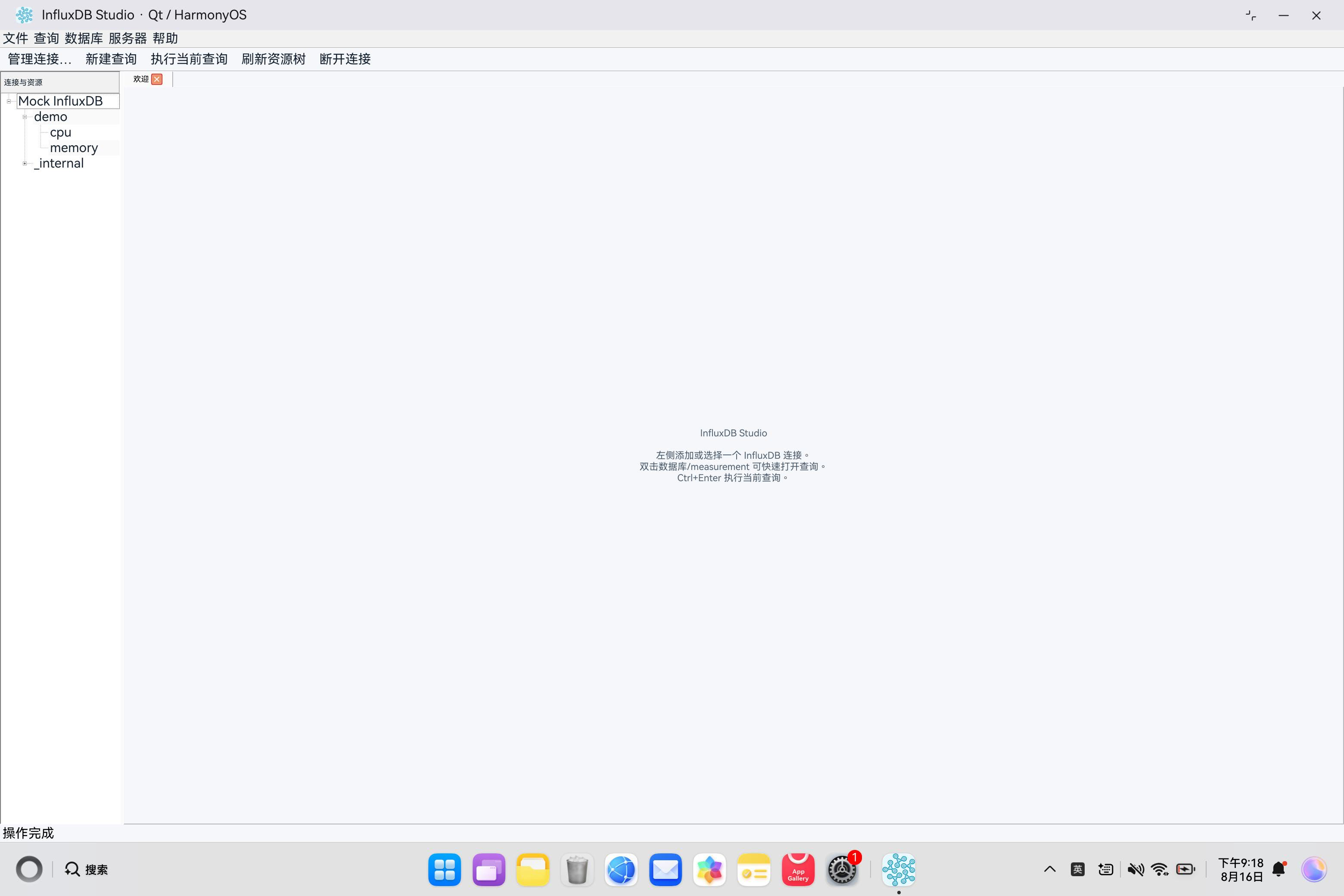
Task: Open the on-screen keyboard tray icon
Action: click(1106, 869)
